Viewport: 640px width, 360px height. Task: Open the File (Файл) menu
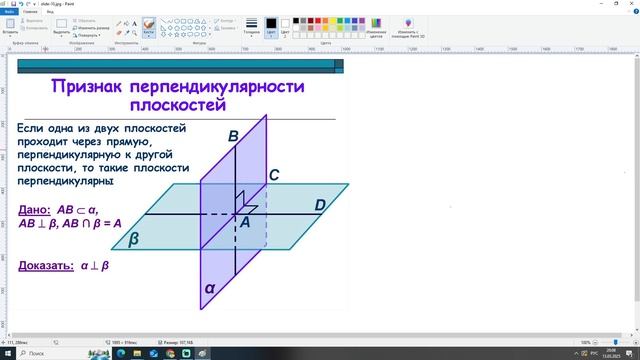pyautogui.click(x=9, y=11)
